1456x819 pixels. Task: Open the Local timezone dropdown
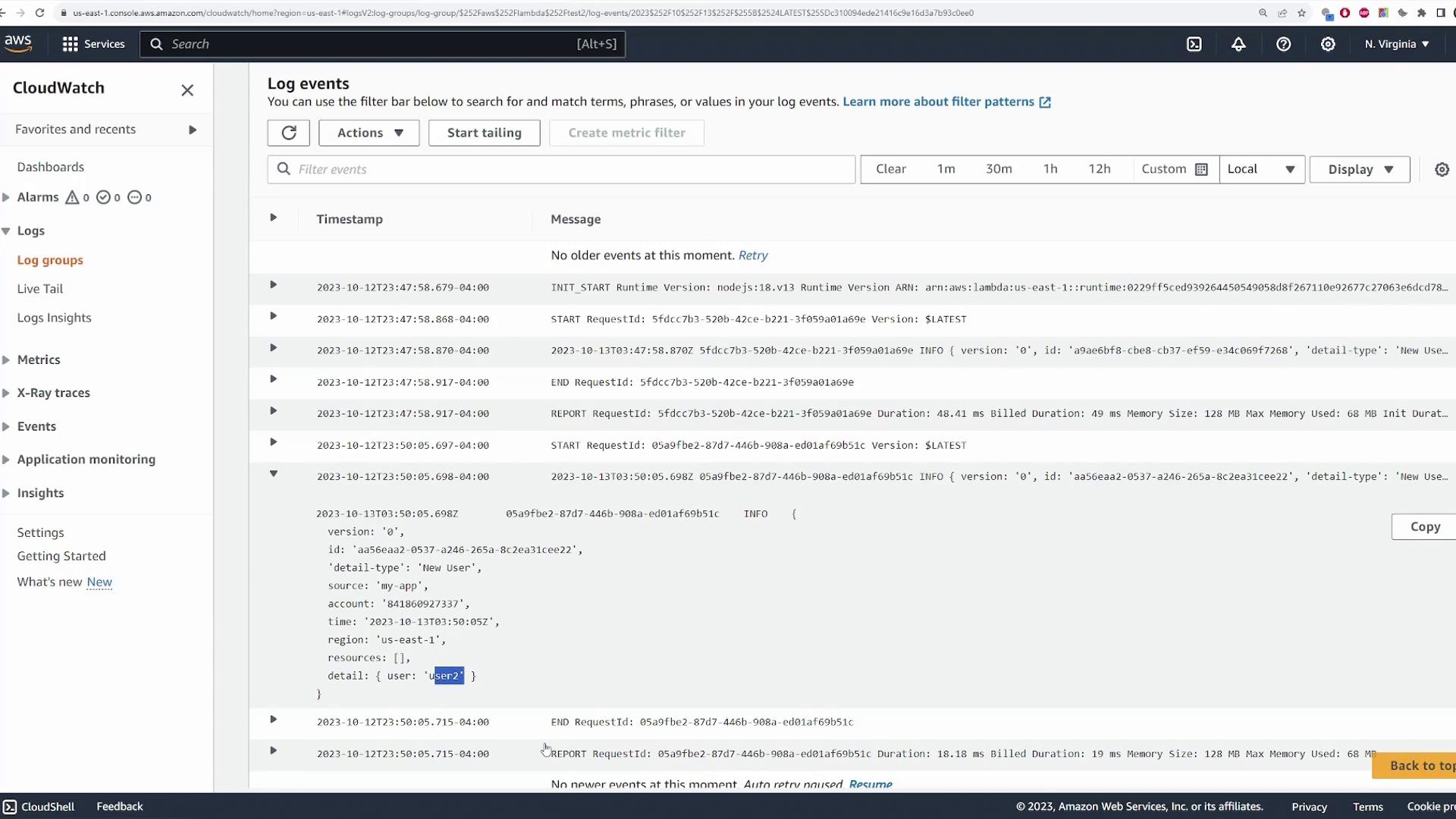1261,169
